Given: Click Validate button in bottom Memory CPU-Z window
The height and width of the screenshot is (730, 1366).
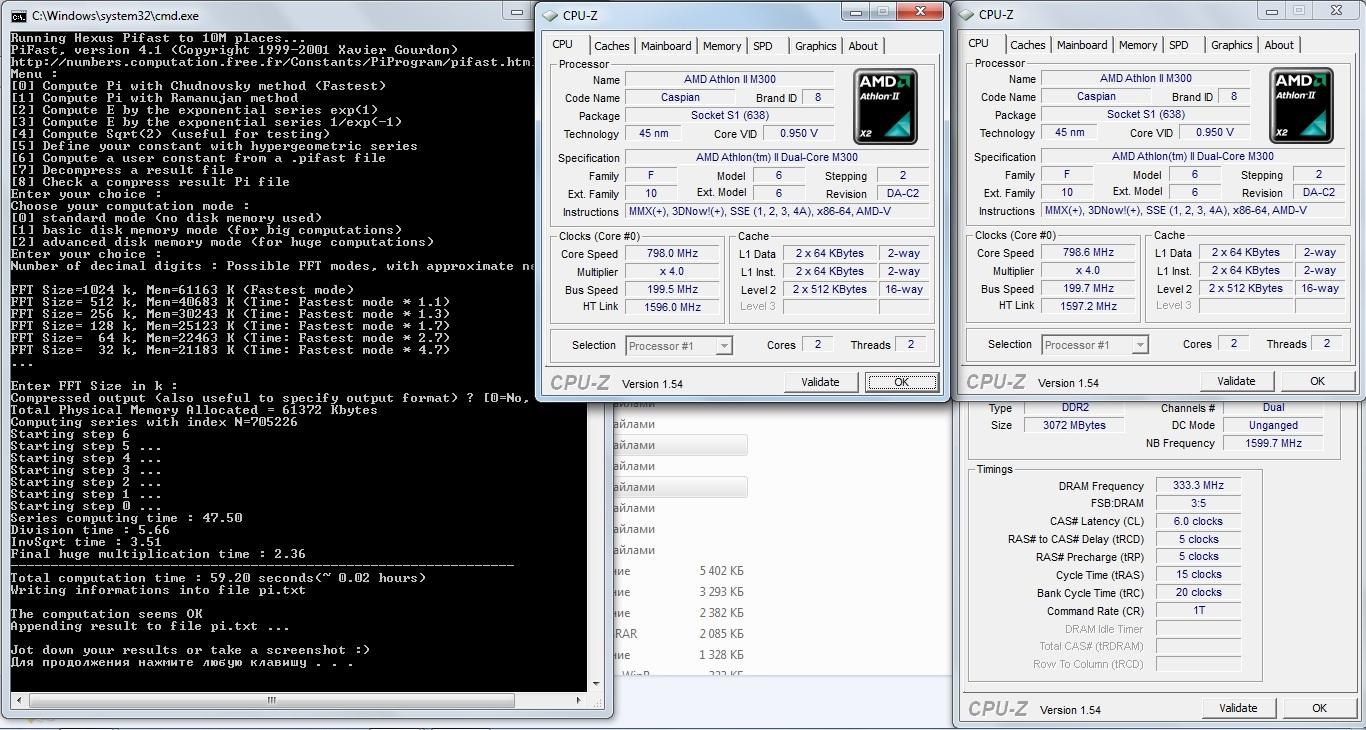Looking at the screenshot, I should tap(1239, 708).
